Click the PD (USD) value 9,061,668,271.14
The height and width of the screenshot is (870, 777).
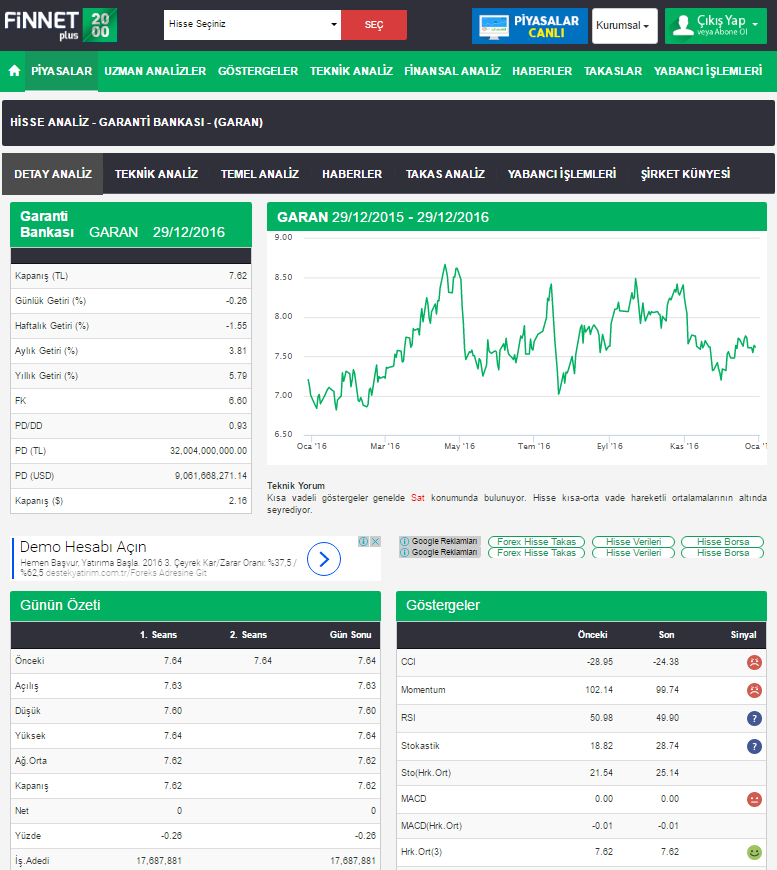click(x=210, y=476)
